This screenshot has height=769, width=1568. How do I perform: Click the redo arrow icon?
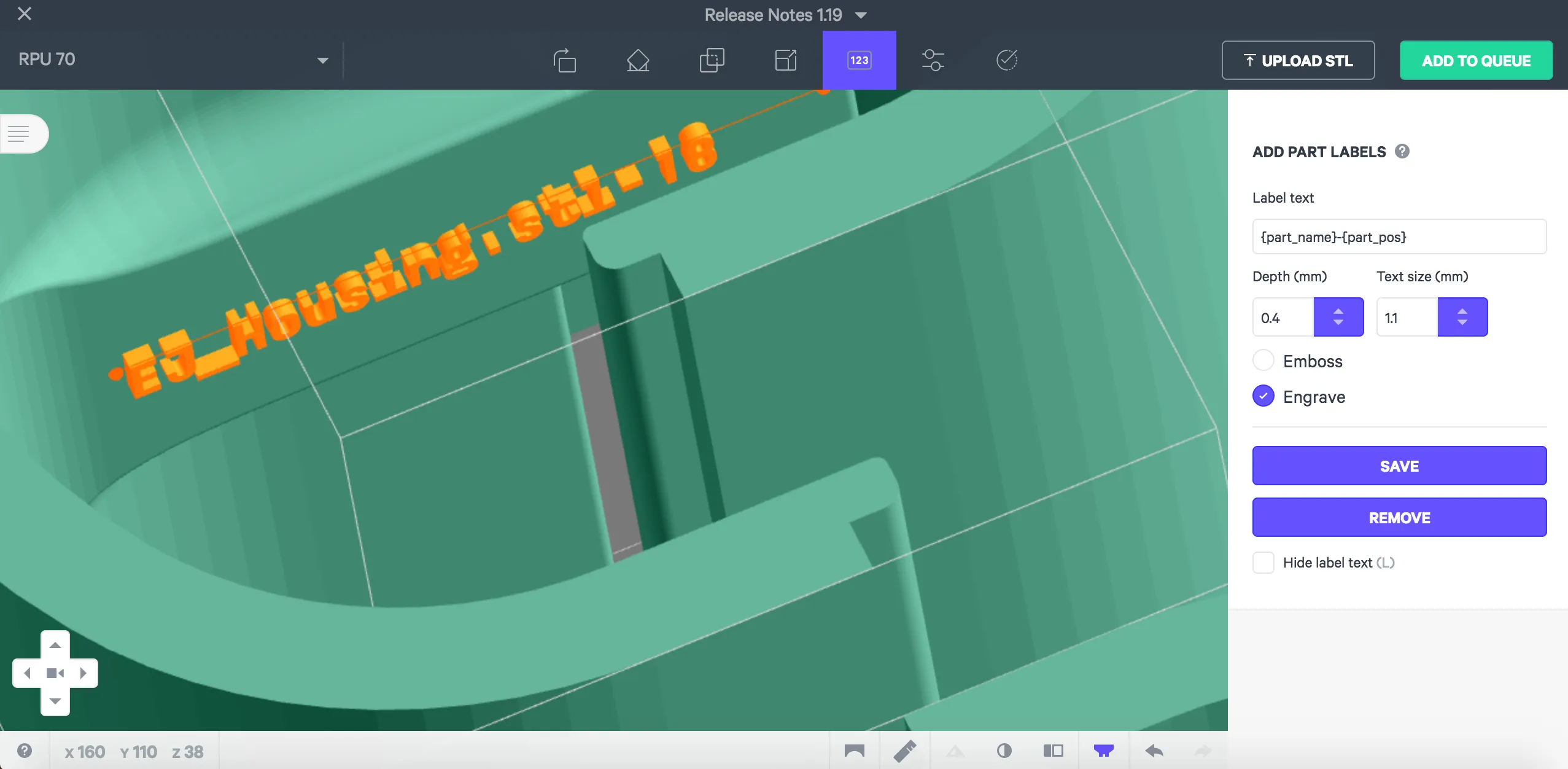(x=1203, y=751)
